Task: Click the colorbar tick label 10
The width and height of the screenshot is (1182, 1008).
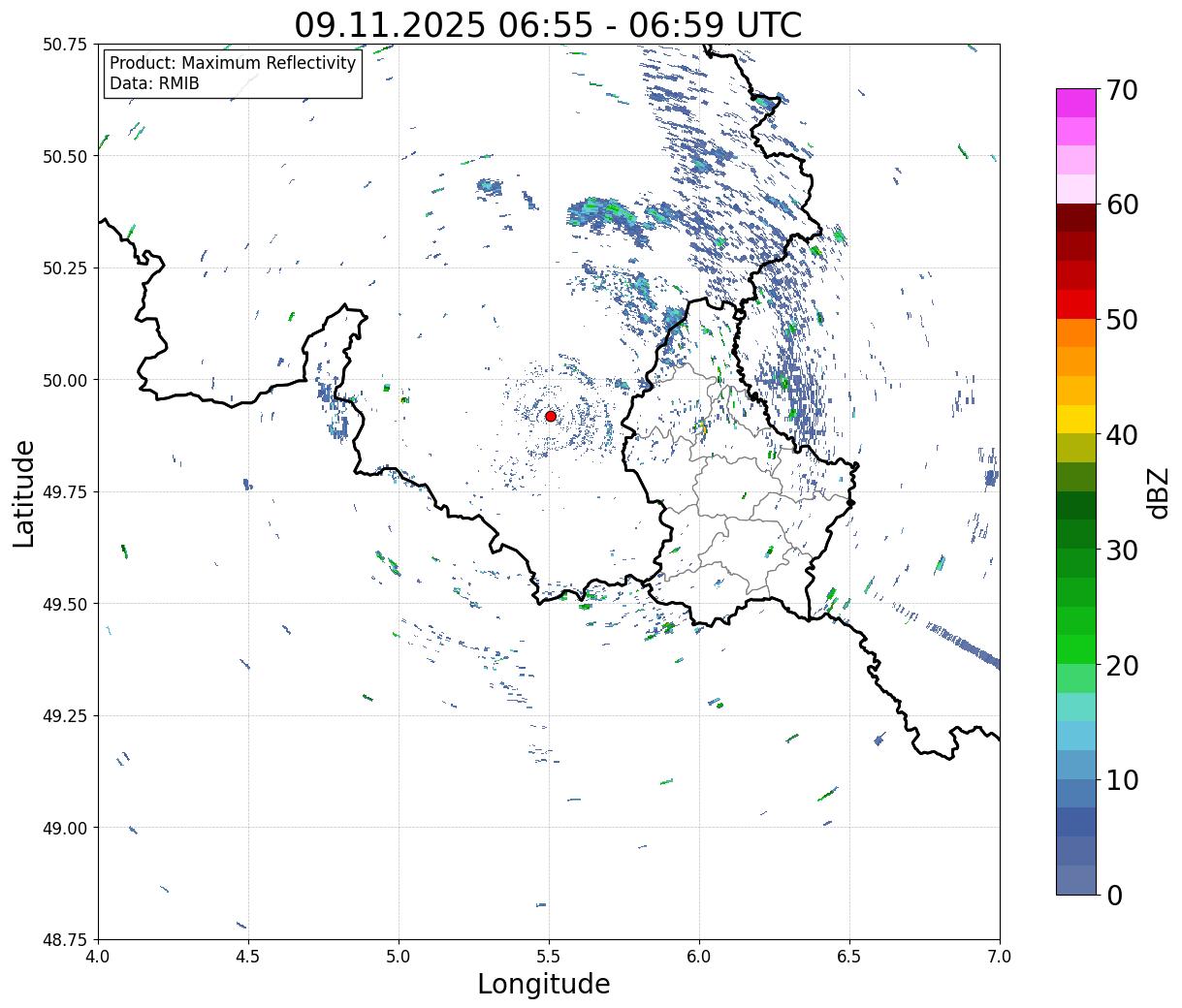Action: 1122,779
